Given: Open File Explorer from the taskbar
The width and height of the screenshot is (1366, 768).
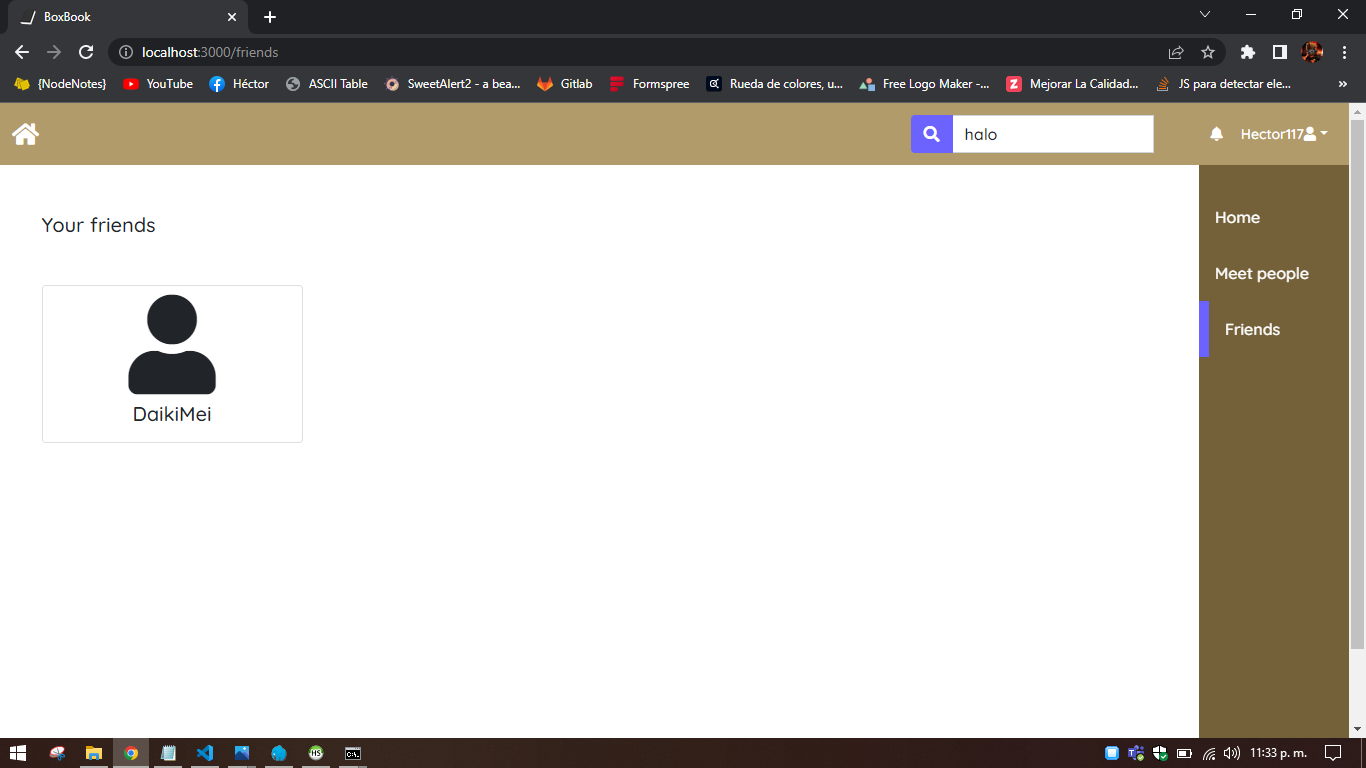Looking at the screenshot, I should [94, 753].
